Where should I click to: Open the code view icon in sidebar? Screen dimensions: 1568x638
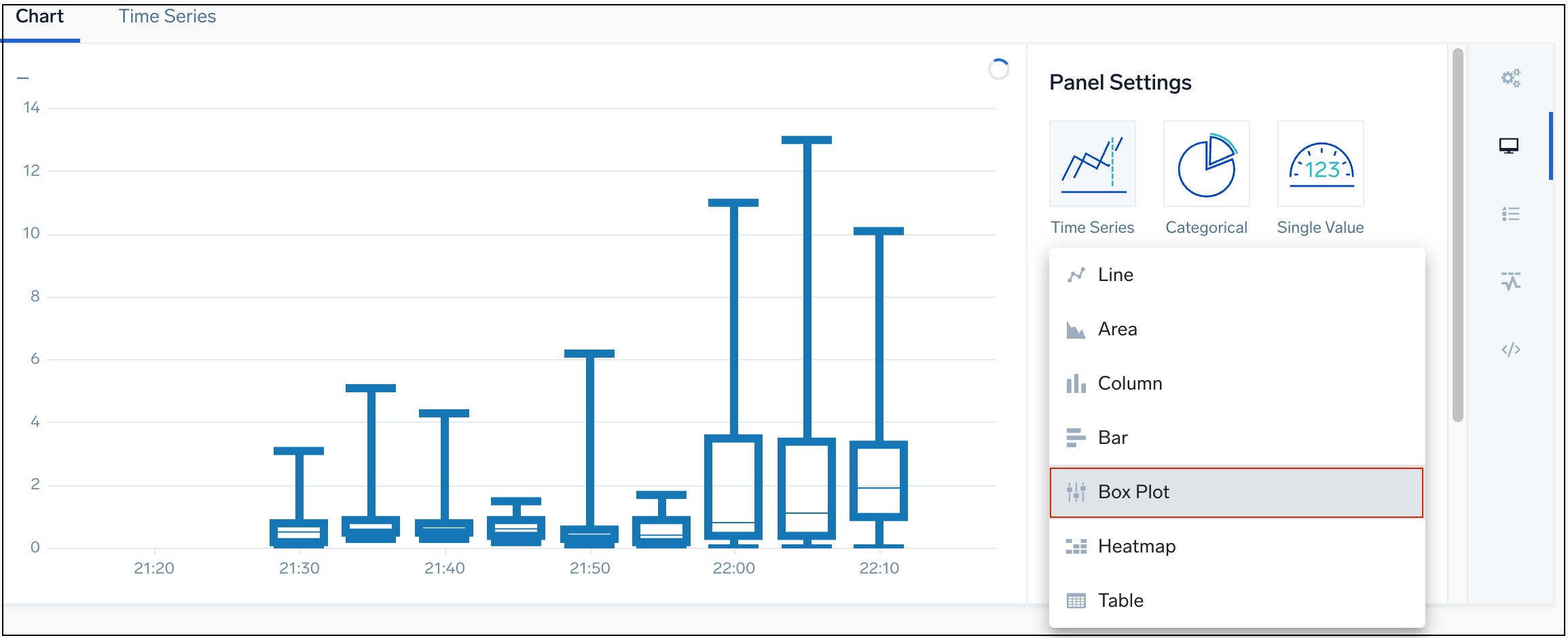click(1511, 349)
